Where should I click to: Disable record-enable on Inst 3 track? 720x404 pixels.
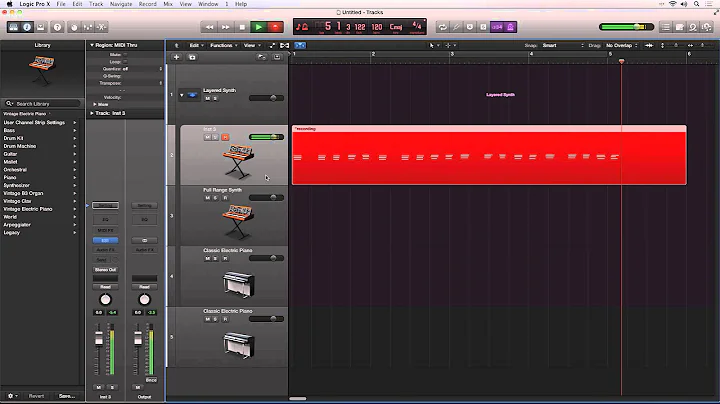pyautogui.click(x=225, y=137)
